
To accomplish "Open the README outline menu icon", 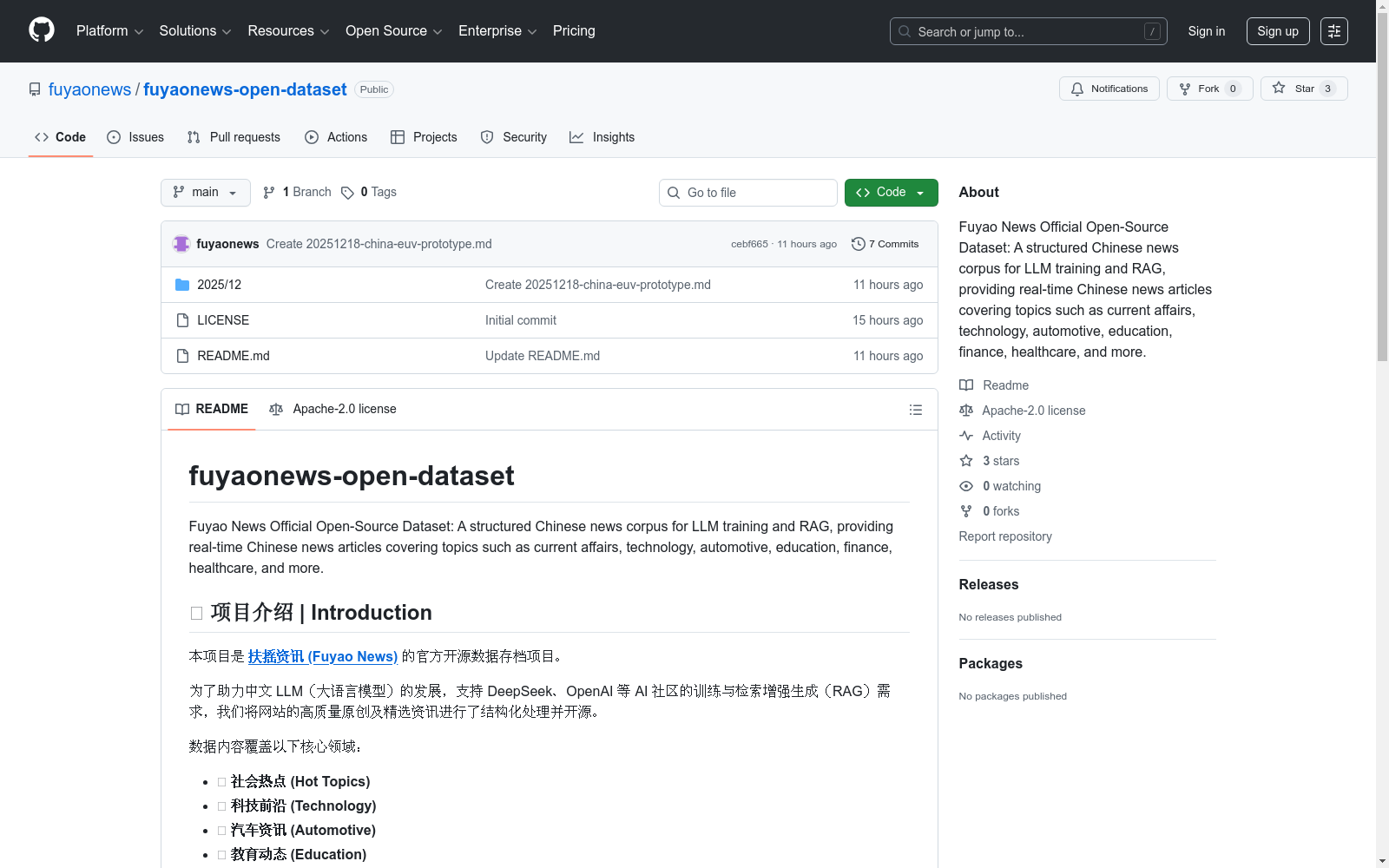I will [916, 410].
